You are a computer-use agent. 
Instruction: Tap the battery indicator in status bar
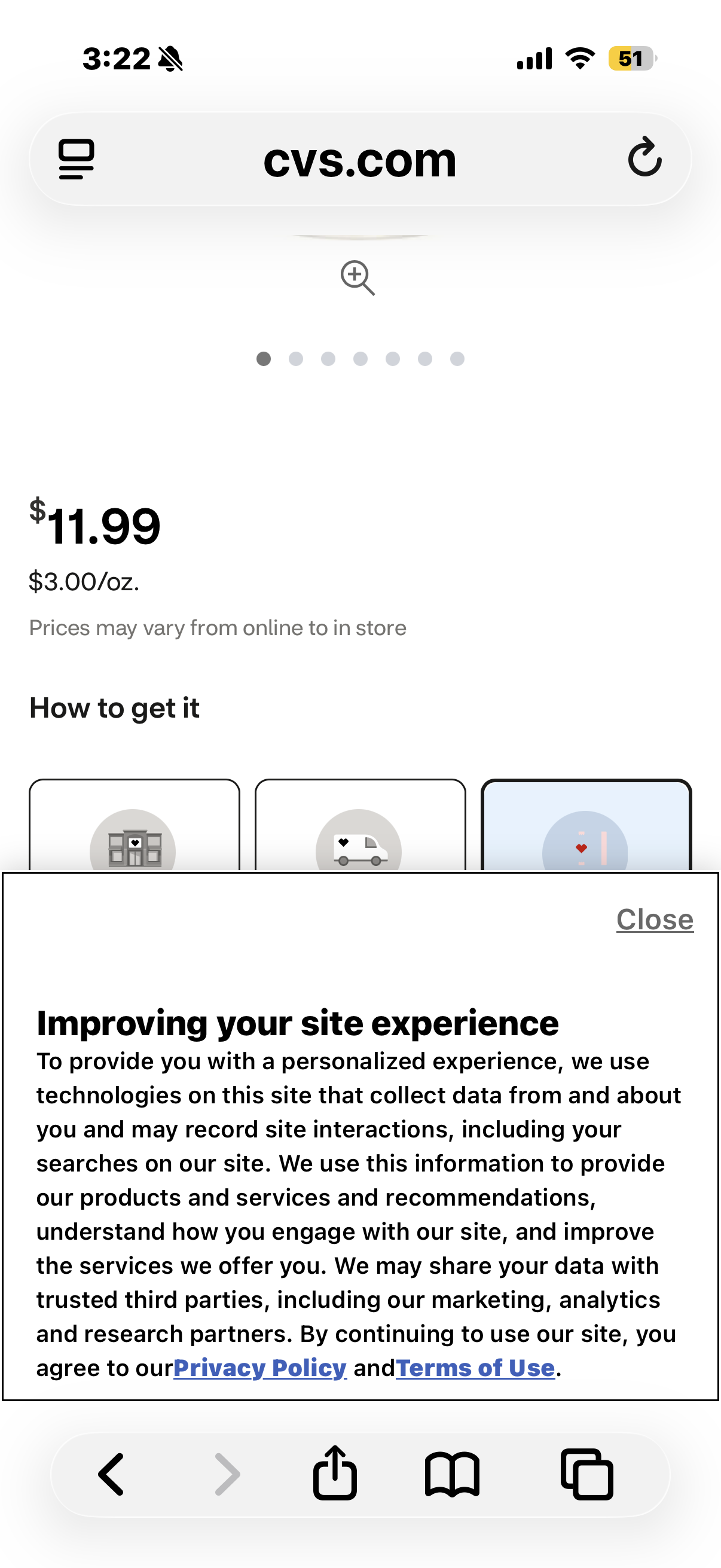tap(632, 59)
